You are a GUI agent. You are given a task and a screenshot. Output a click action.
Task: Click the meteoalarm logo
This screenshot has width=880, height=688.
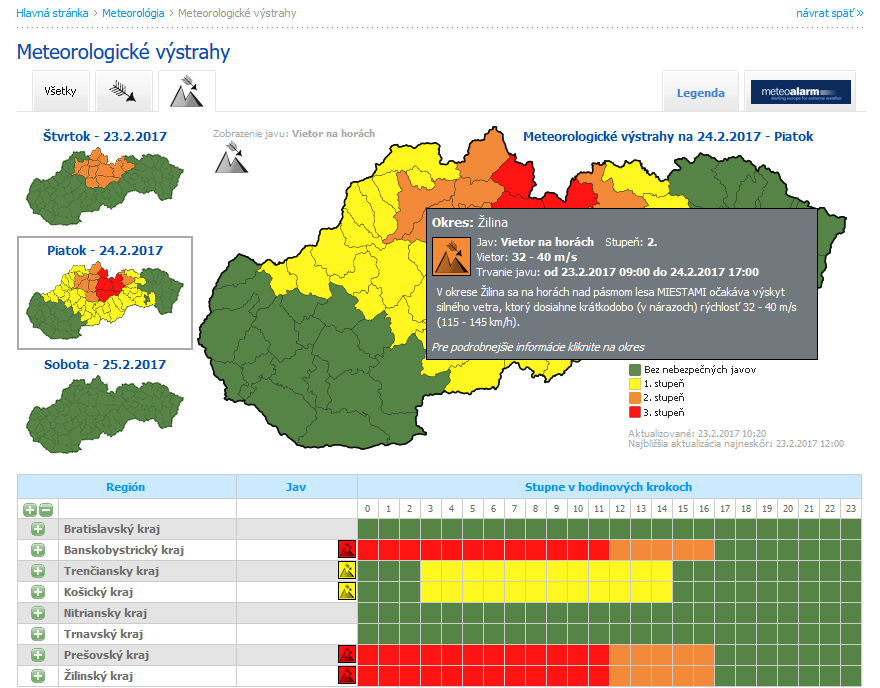[799, 92]
